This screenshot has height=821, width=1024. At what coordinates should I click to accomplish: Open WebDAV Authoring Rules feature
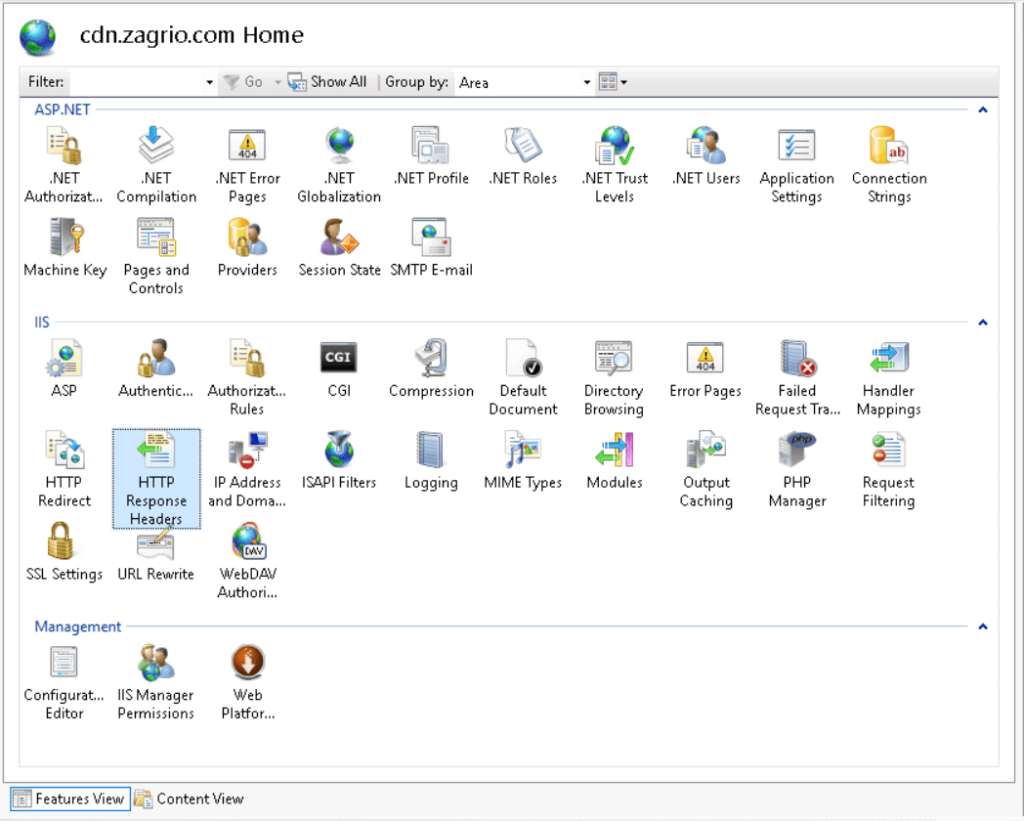pos(248,561)
